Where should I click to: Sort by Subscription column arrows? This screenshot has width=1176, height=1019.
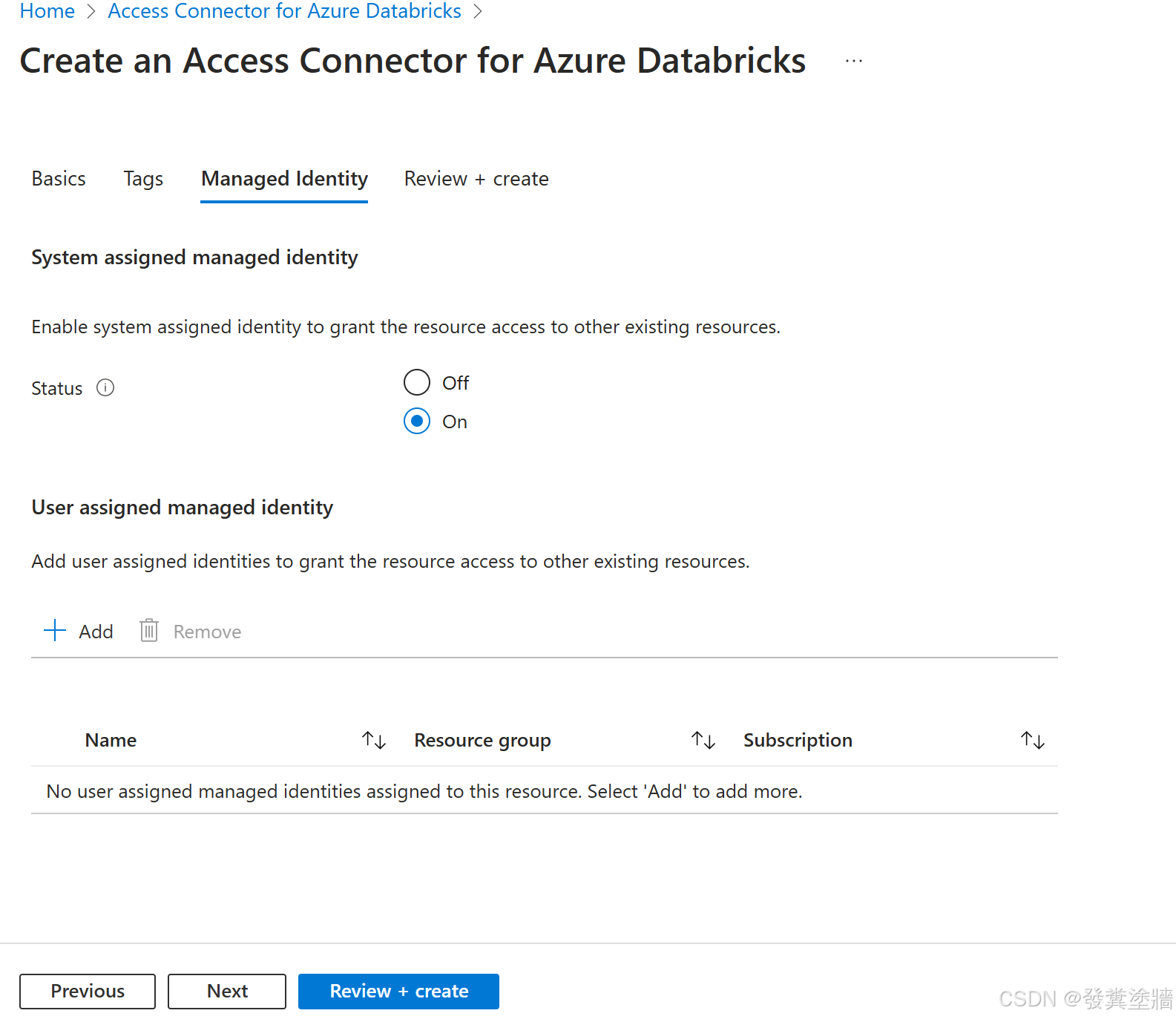pos(1033,740)
